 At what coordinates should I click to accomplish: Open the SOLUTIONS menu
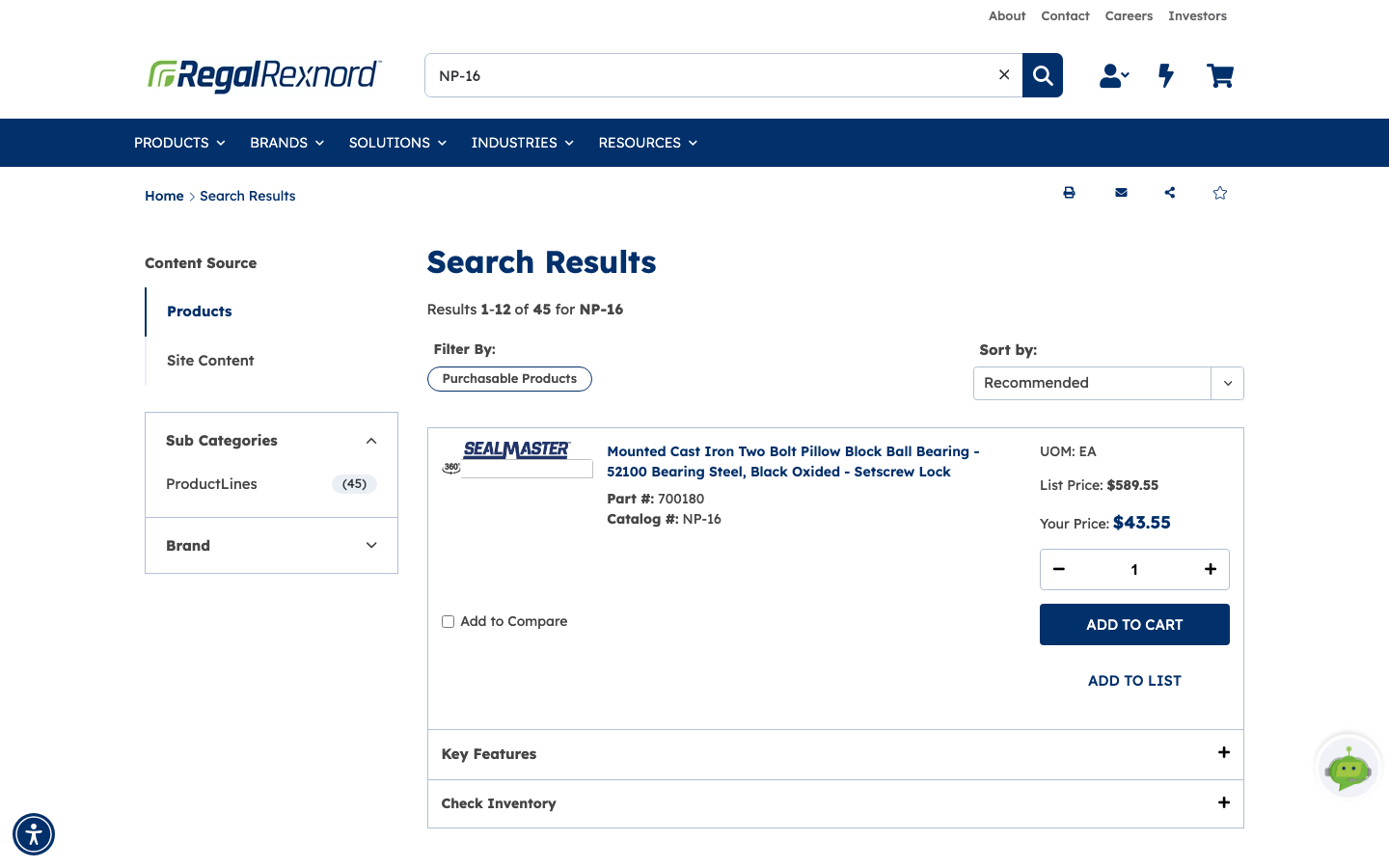click(397, 143)
